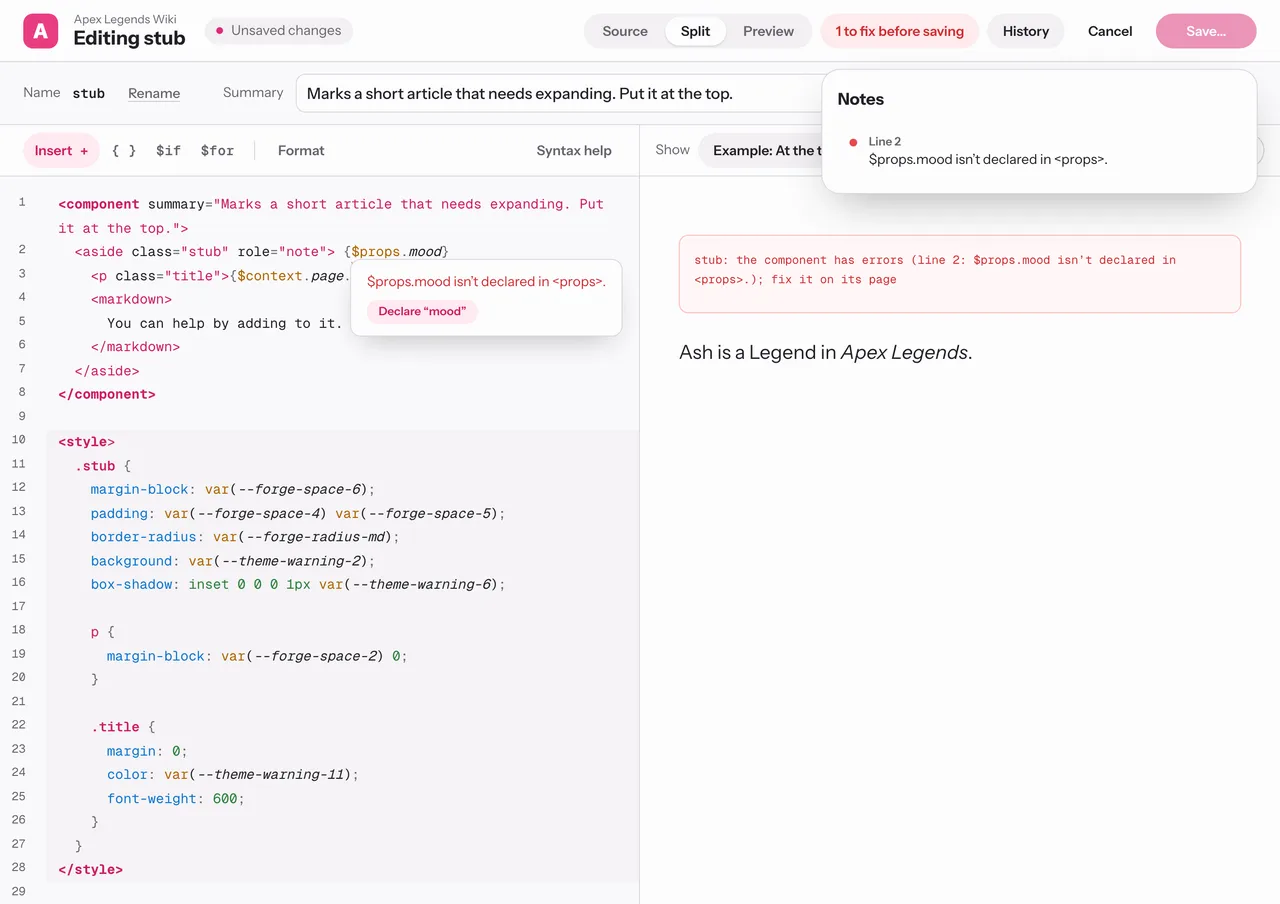Image resolution: width=1280 pixels, height=904 pixels.
Task: Select the Line 2 note entry
Action: tap(1038, 151)
